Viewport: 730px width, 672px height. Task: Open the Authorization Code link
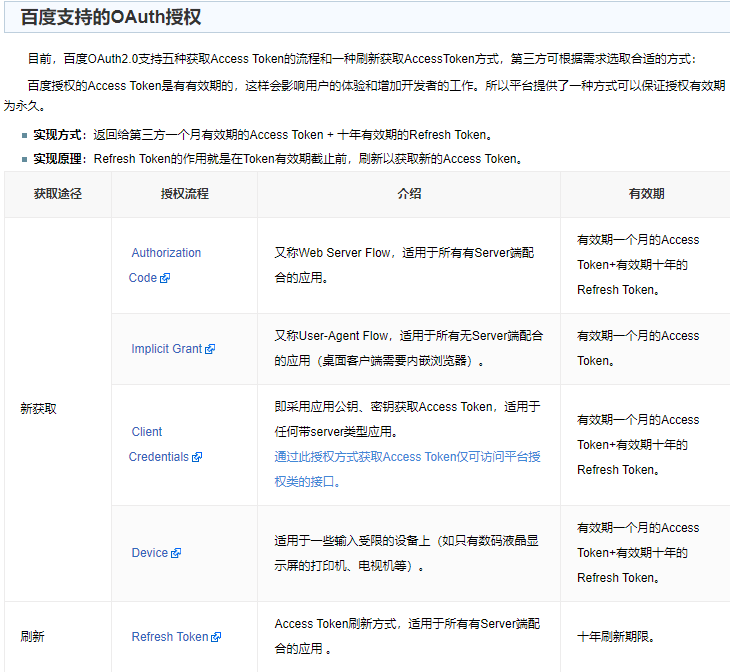[x=165, y=253]
